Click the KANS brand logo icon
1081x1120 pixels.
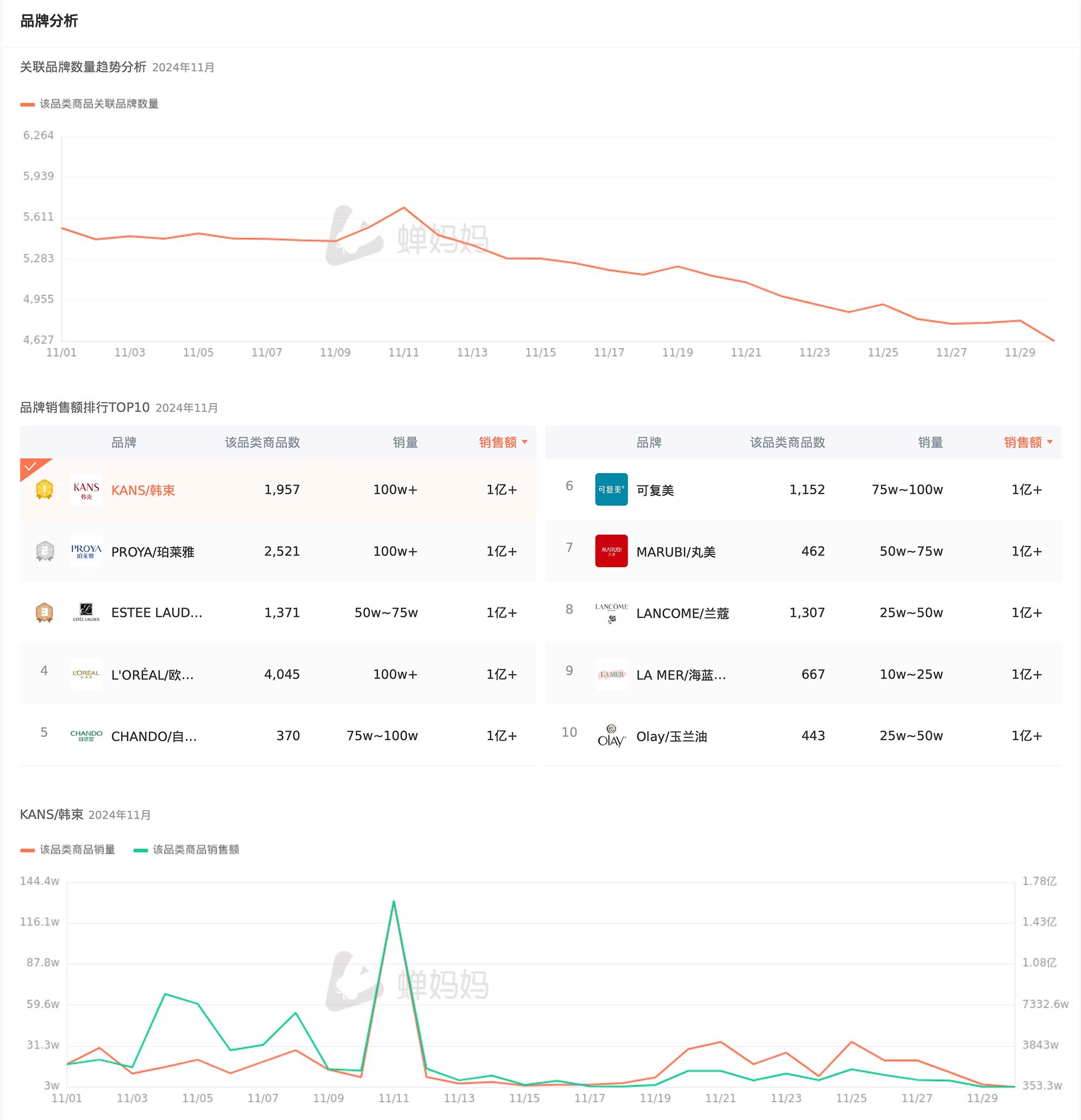86,489
